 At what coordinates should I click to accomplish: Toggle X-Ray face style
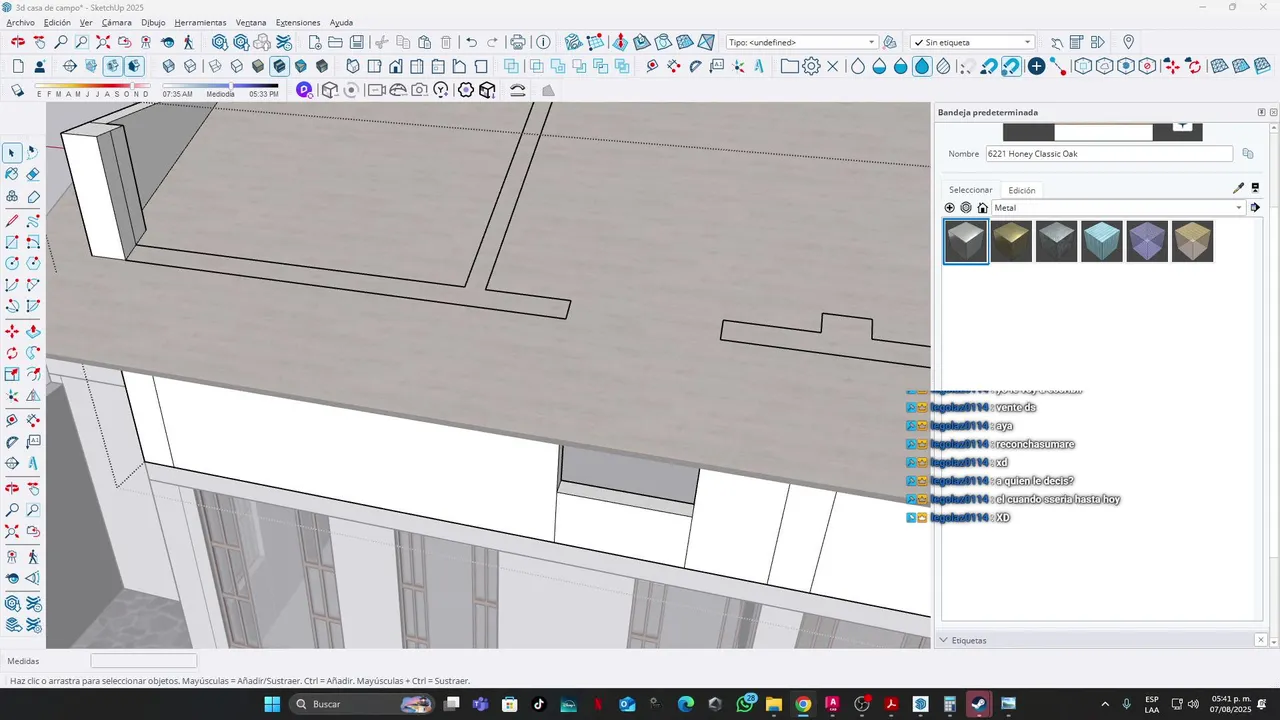[168, 66]
